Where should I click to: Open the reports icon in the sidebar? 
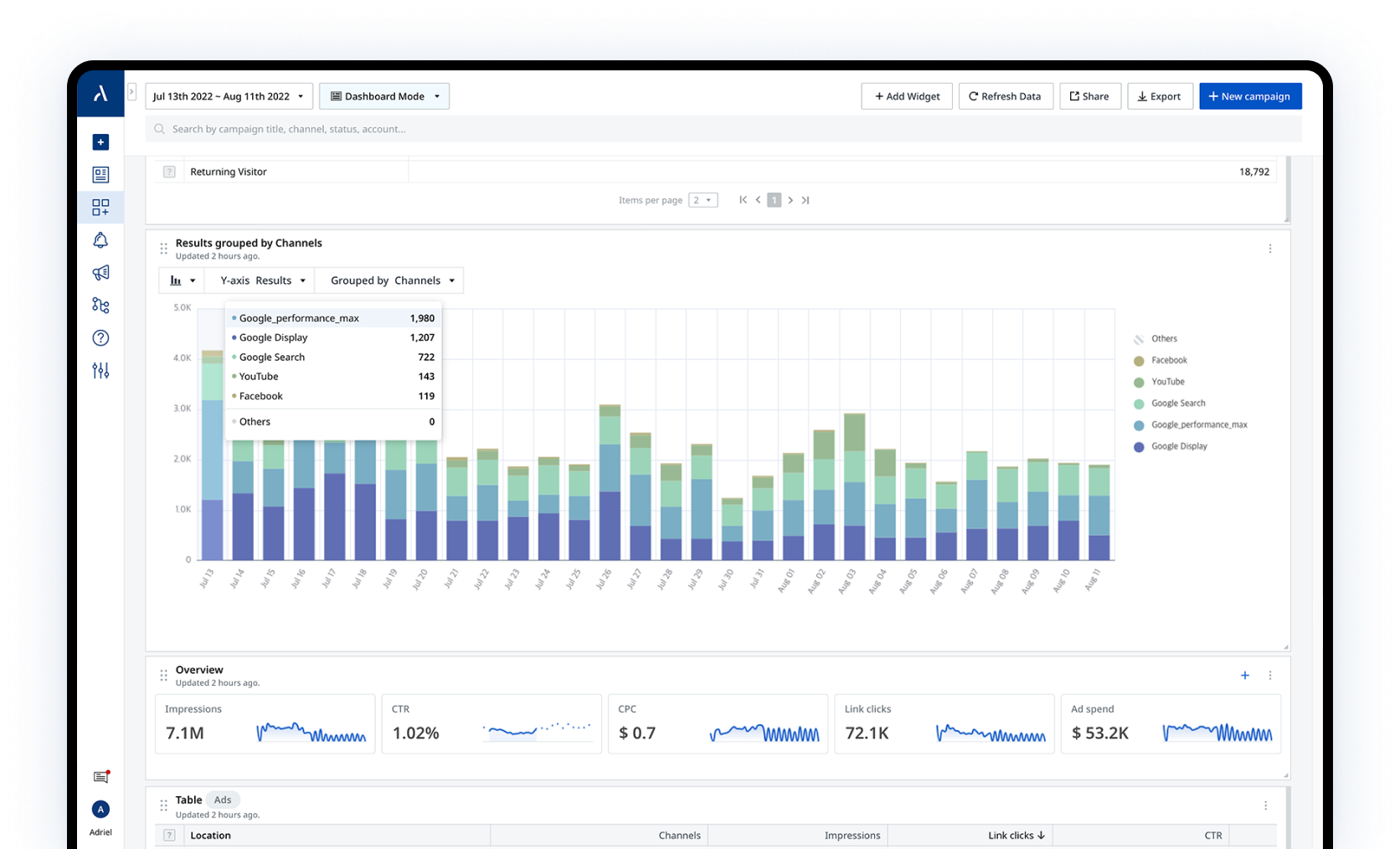coord(100,175)
